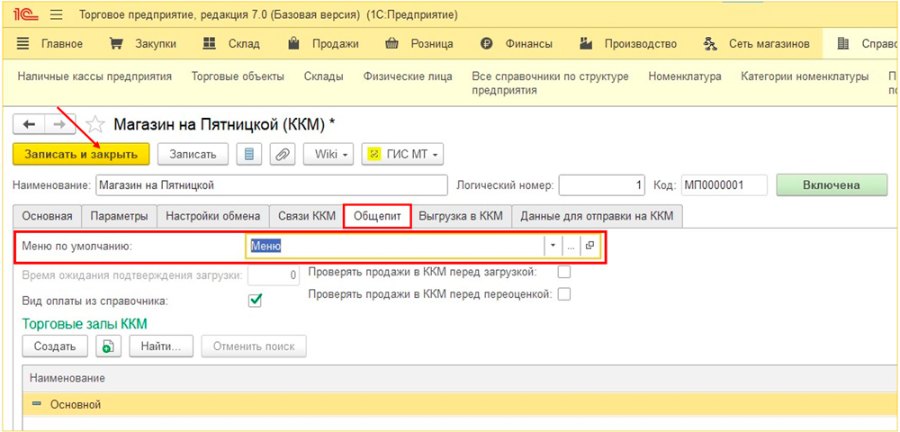Go forward with the right arrow button

pos(60,124)
